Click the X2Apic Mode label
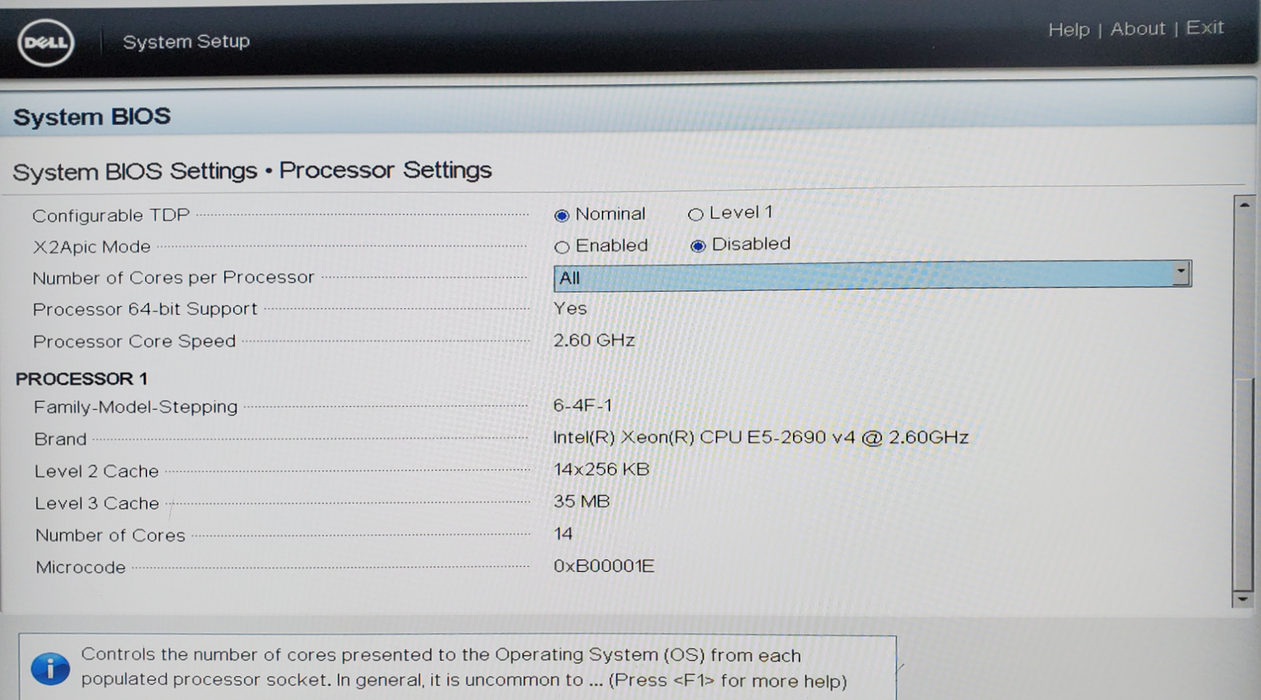Image resolution: width=1261 pixels, height=700 pixels. coord(91,247)
